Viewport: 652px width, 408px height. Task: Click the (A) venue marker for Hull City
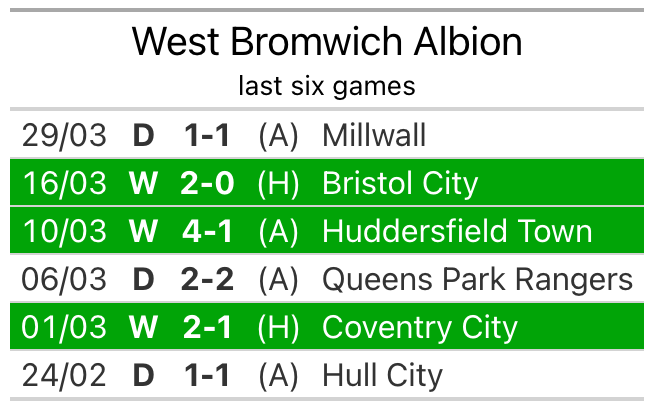tap(278, 376)
